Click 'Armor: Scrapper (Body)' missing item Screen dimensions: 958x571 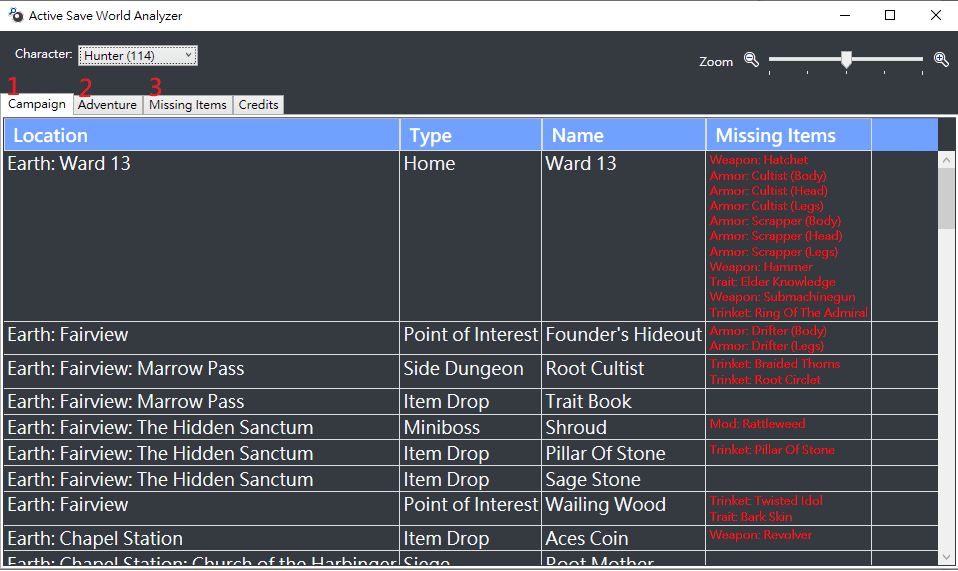click(x=775, y=220)
